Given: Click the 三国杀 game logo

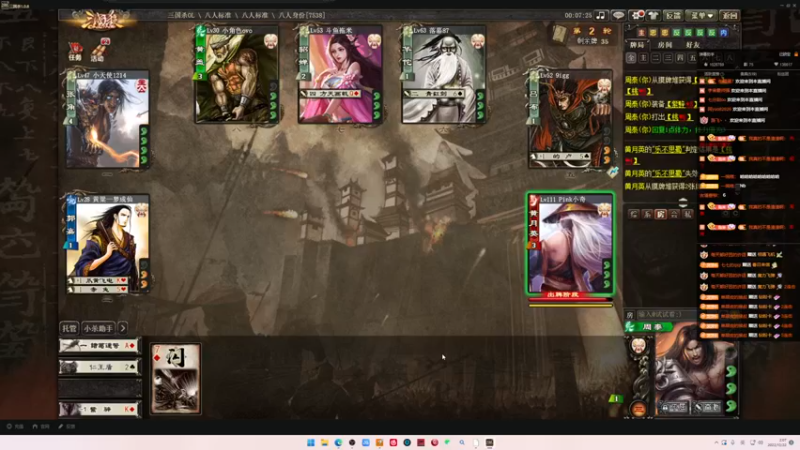Looking at the screenshot, I should (101, 20).
